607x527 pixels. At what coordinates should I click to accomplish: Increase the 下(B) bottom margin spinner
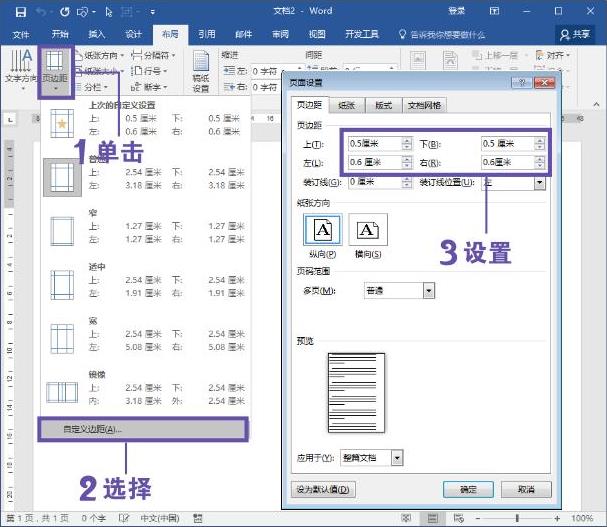click(x=540, y=141)
